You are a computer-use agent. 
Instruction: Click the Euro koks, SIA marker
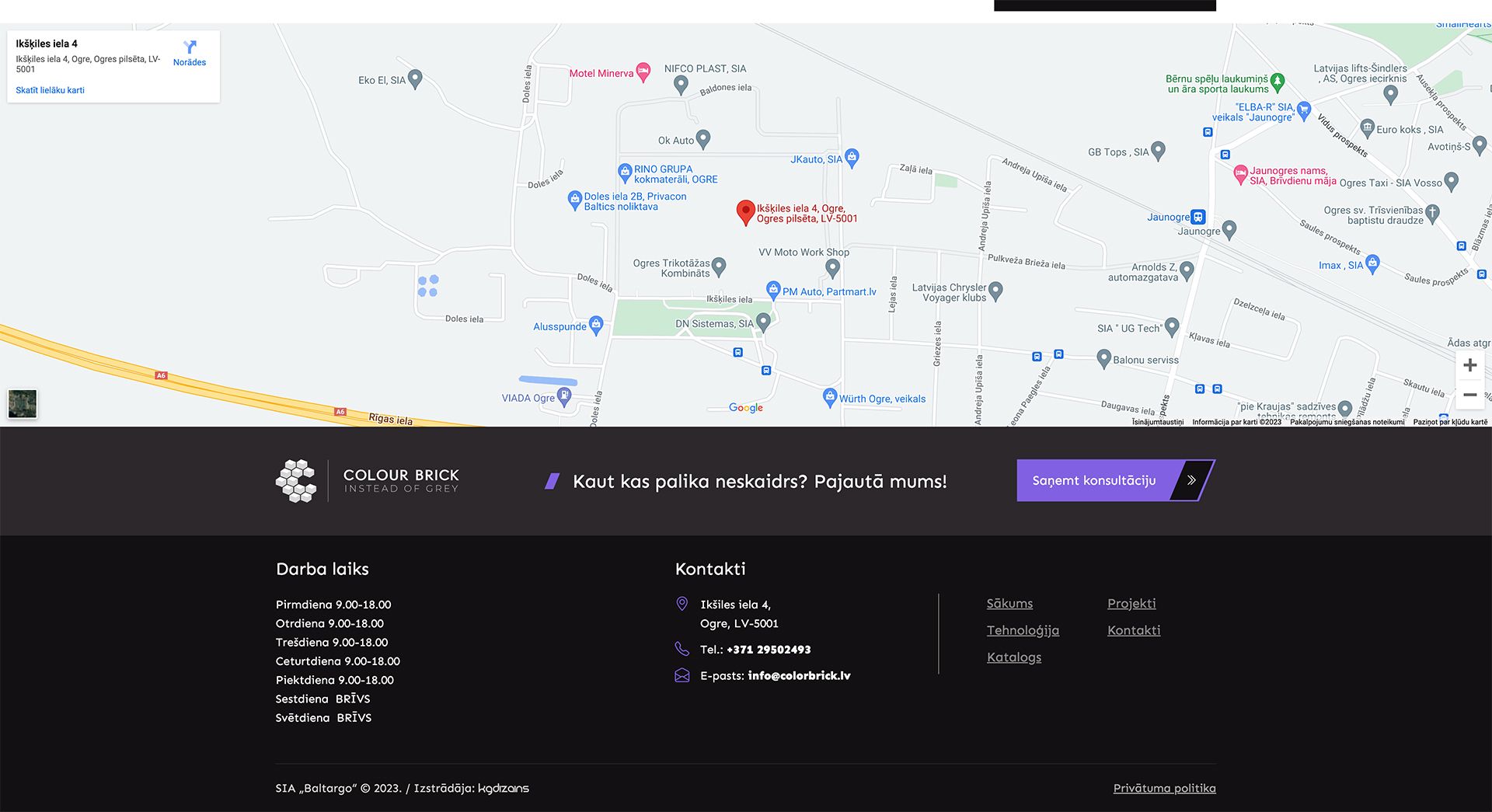tap(1368, 128)
